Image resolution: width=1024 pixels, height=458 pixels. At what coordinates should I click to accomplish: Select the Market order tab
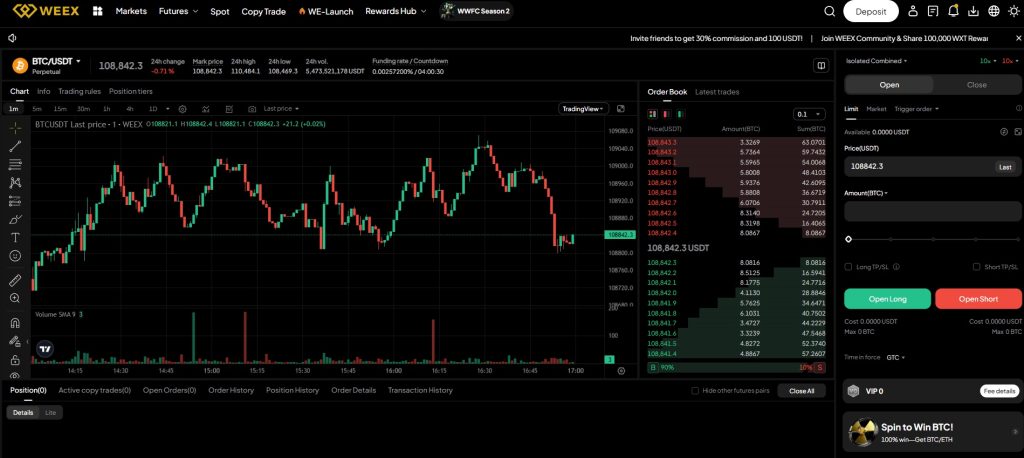(876, 108)
